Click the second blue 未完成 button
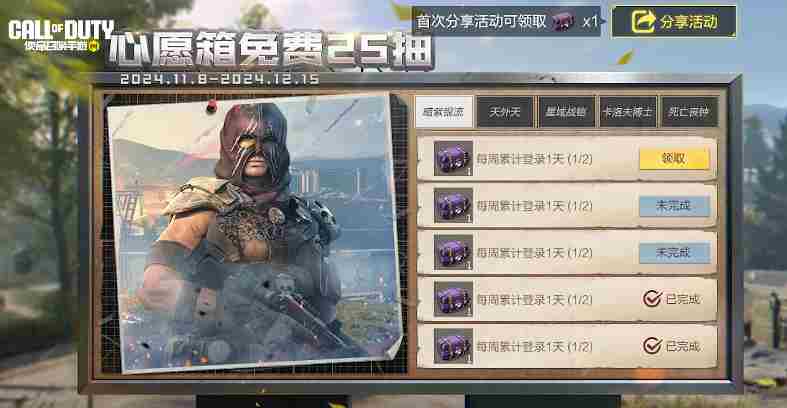Image resolution: width=787 pixels, height=408 pixels. point(674,252)
